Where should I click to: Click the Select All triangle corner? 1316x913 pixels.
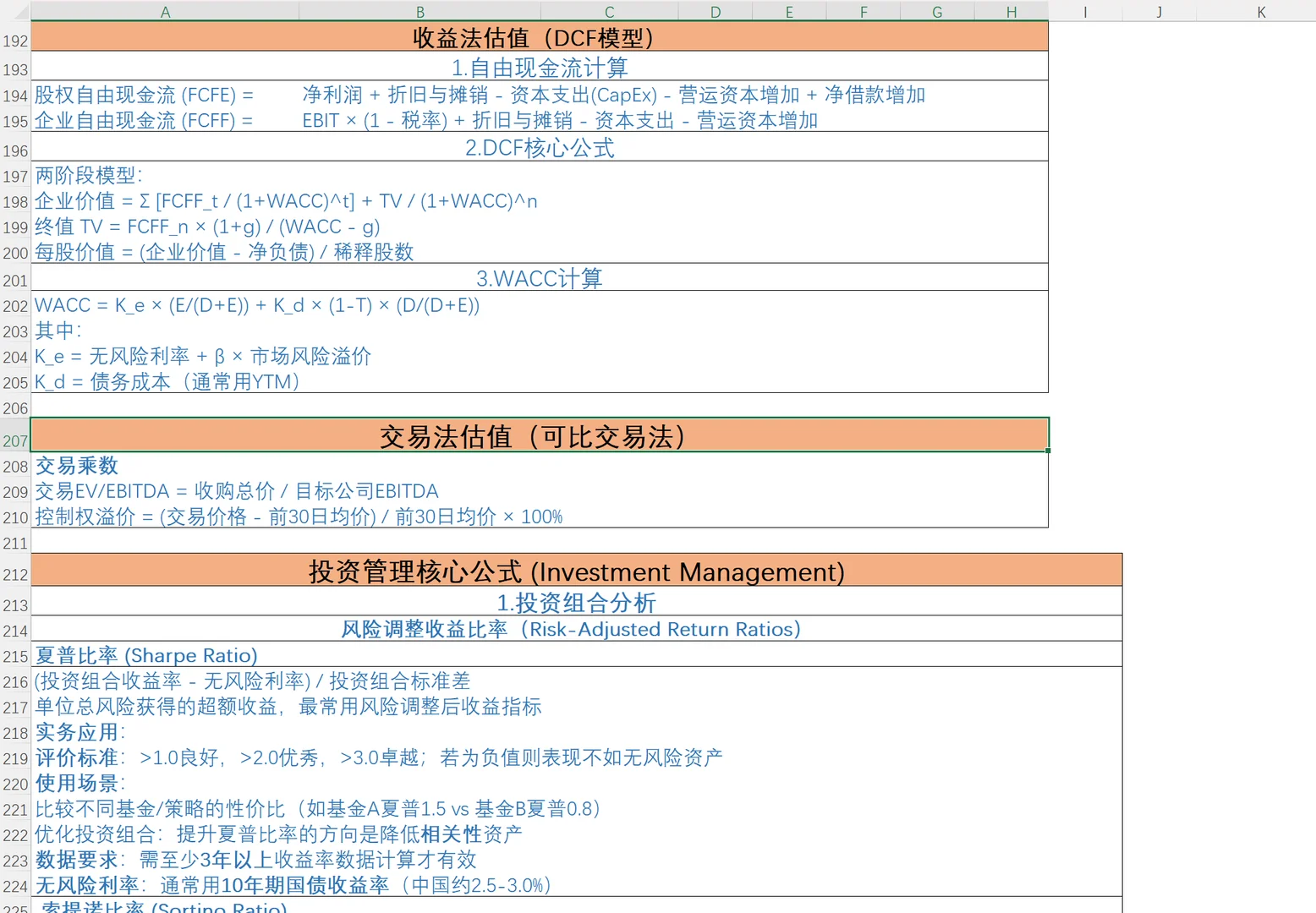coord(14,12)
